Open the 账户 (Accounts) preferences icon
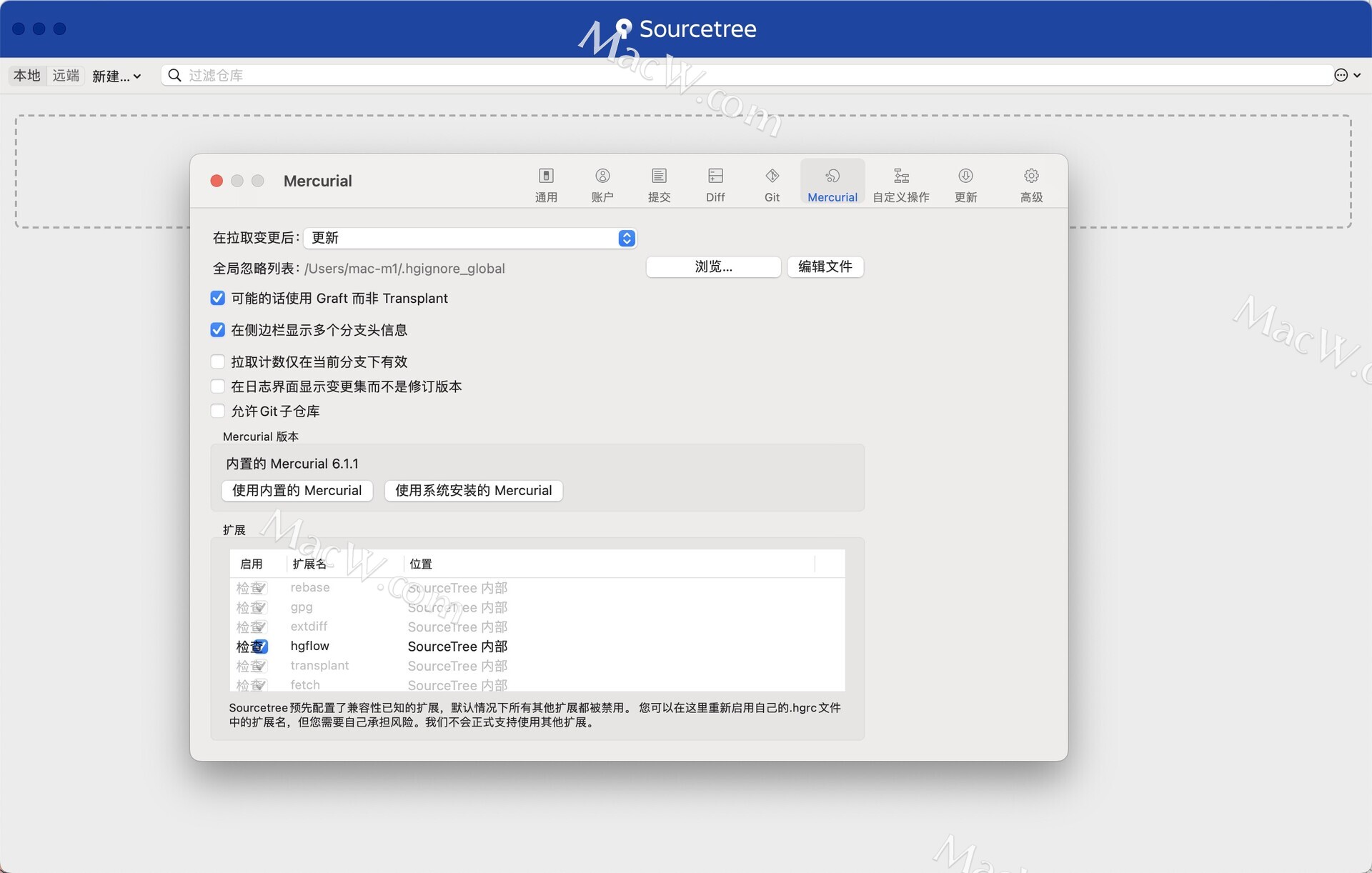 tap(602, 184)
